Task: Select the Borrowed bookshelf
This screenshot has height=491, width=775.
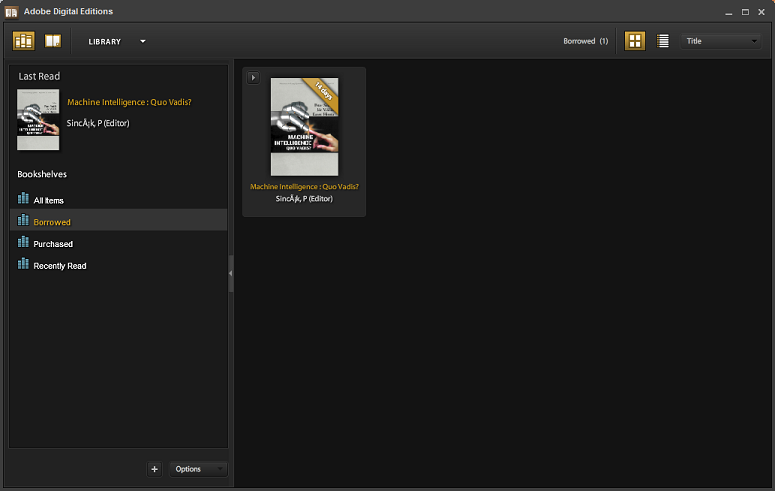Action: pos(119,222)
